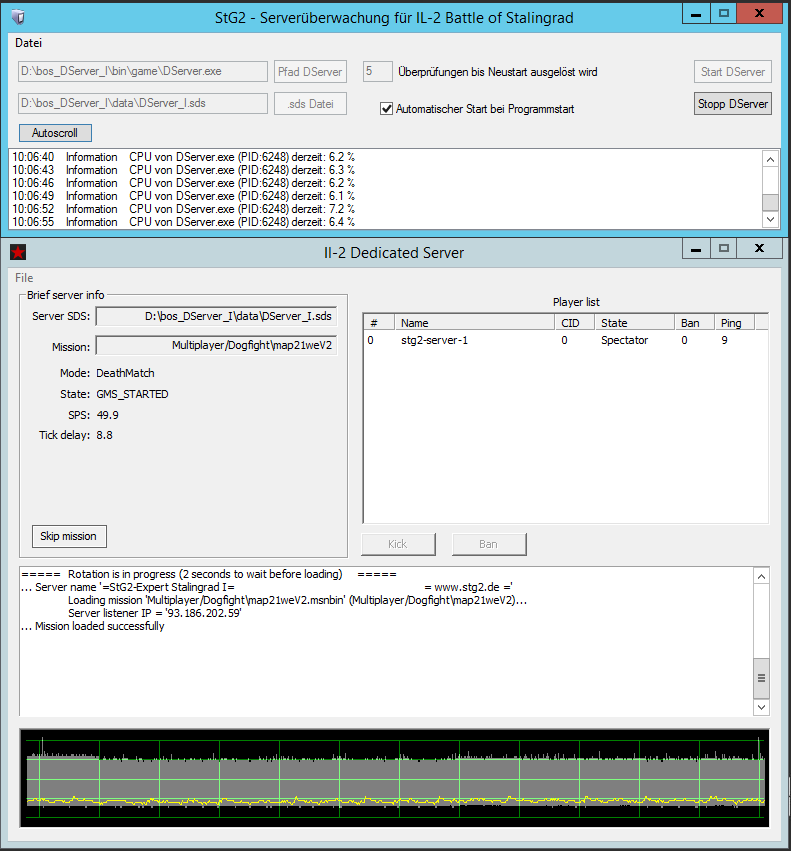The image size is (791, 851).
Task: Click the Mission loaded successfully log line
Action: (x=93, y=626)
